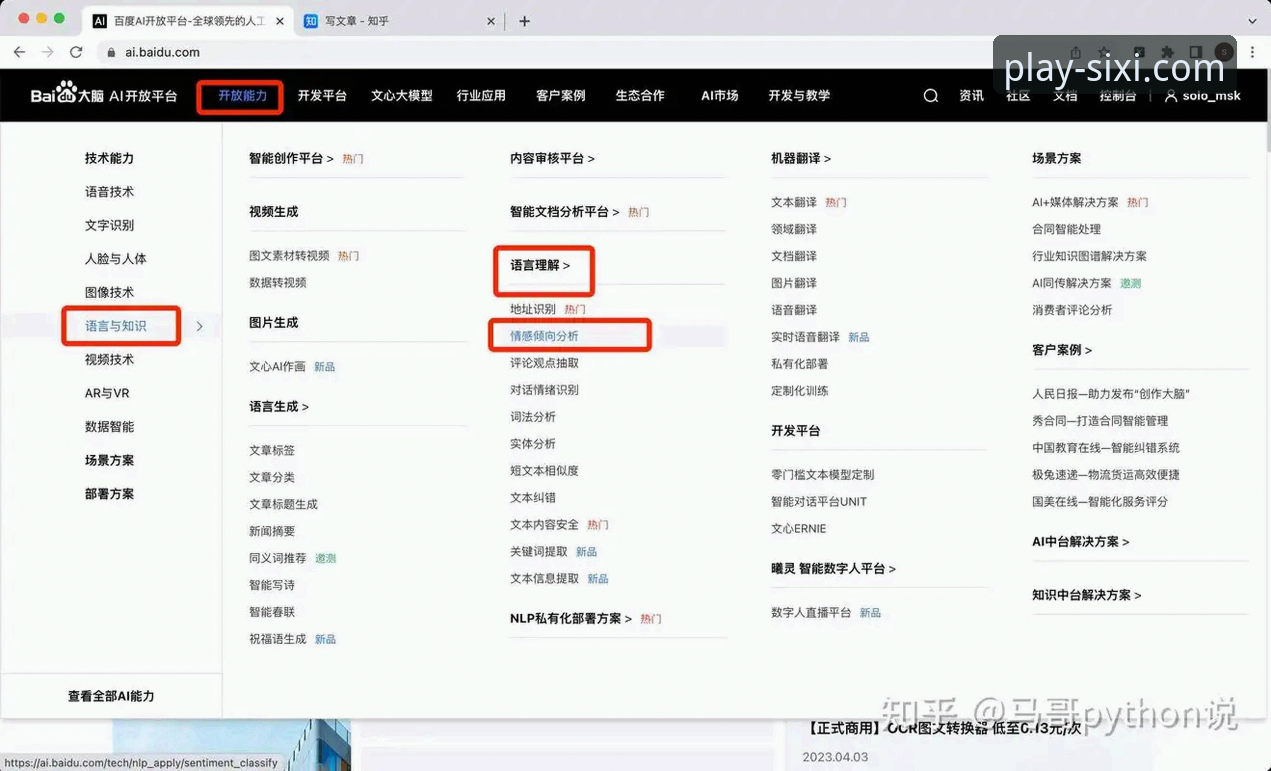Image resolution: width=1271 pixels, height=771 pixels.
Task: Select 图像技术 in the sidebar
Action: click(x=109, y=292)
